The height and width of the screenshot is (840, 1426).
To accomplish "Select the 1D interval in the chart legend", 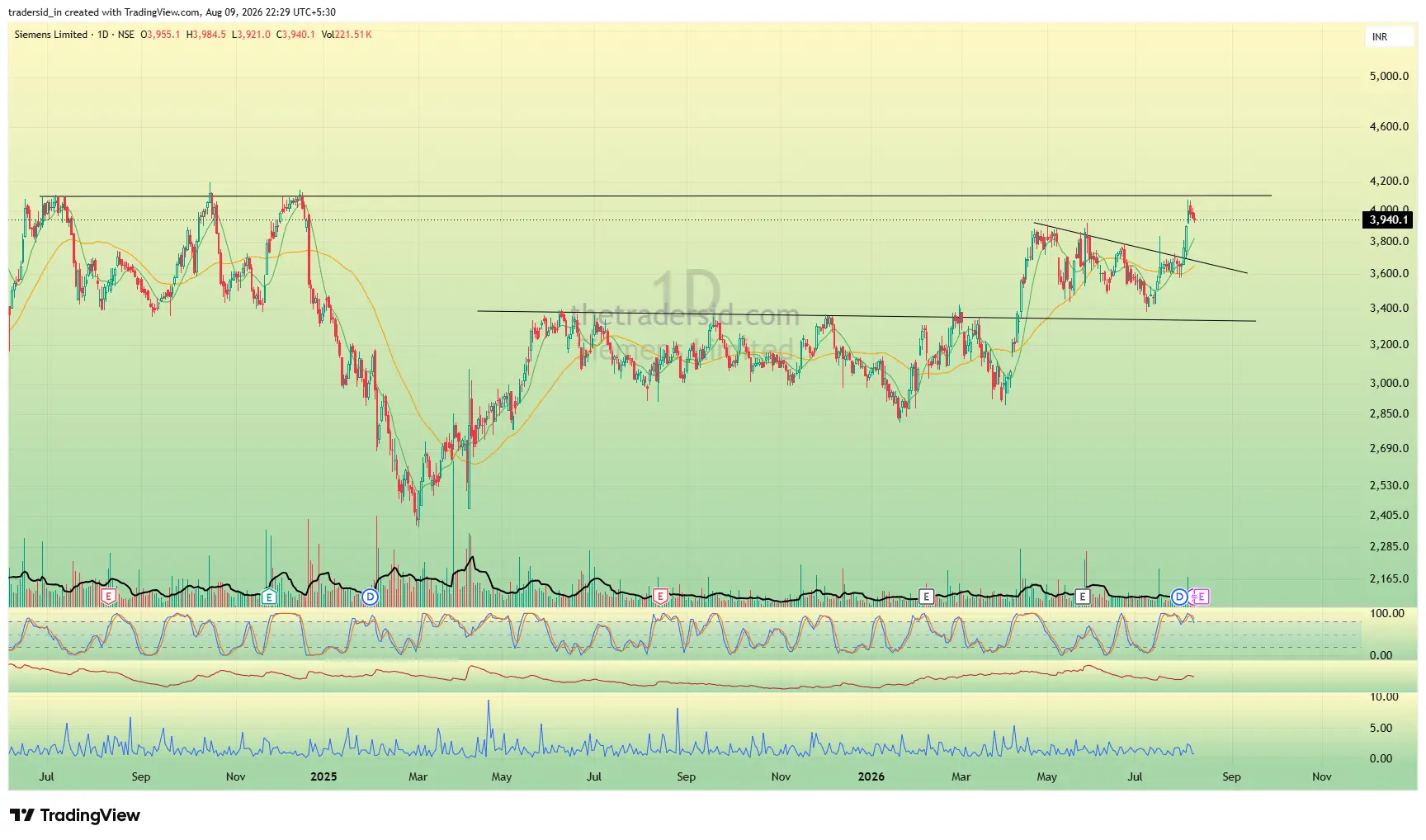I will (103, 35).
